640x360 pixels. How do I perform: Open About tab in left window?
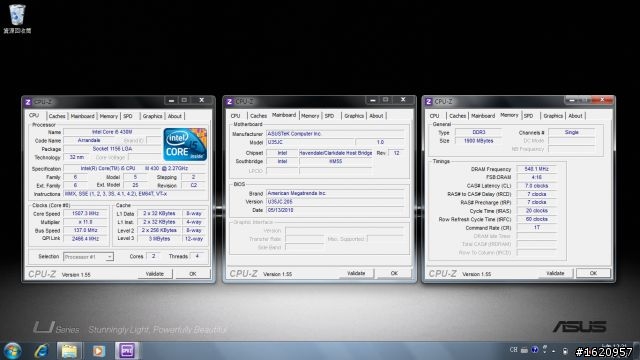coord(175,116)
